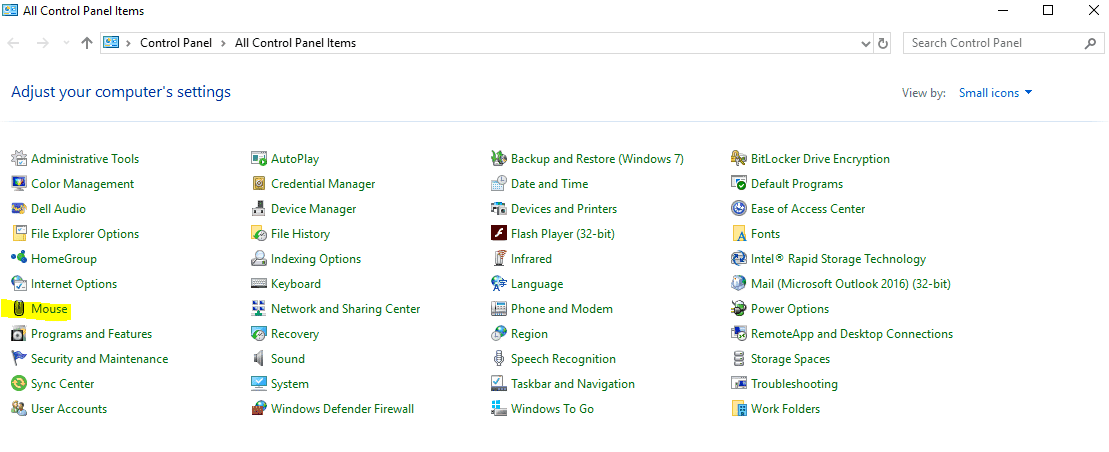1109x452 pixels.
Task: Click the Flash Player red icon
Action: (x=499, y=233)
